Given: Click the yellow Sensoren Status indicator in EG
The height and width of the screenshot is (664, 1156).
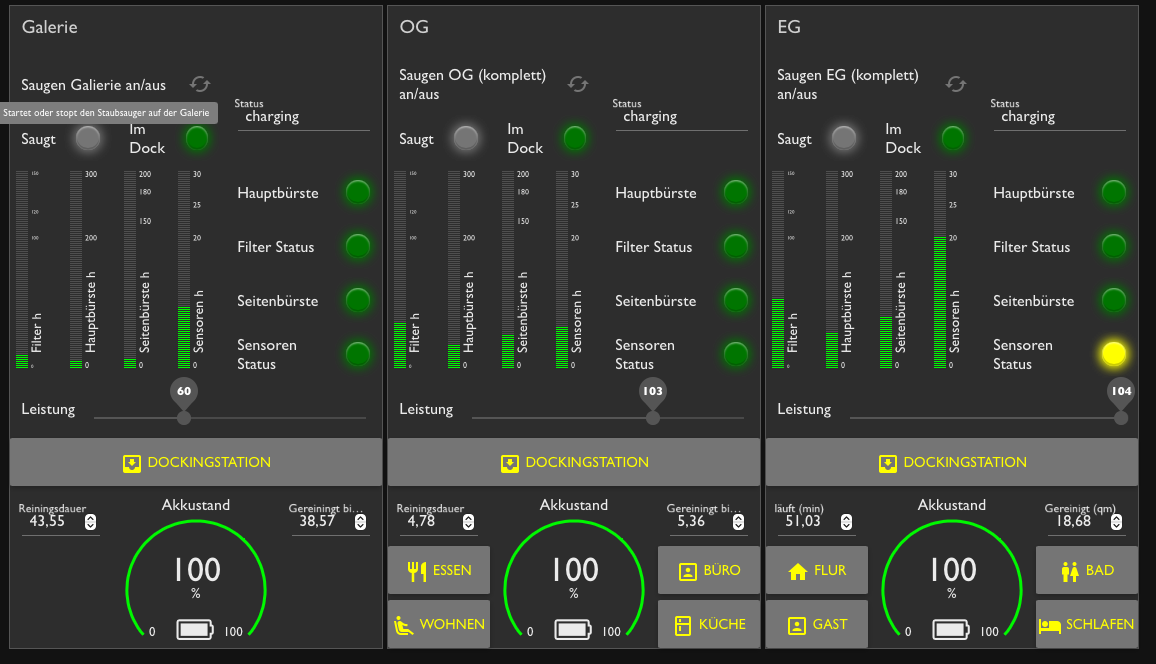Looking at the screenshot, I should 1113,353.
